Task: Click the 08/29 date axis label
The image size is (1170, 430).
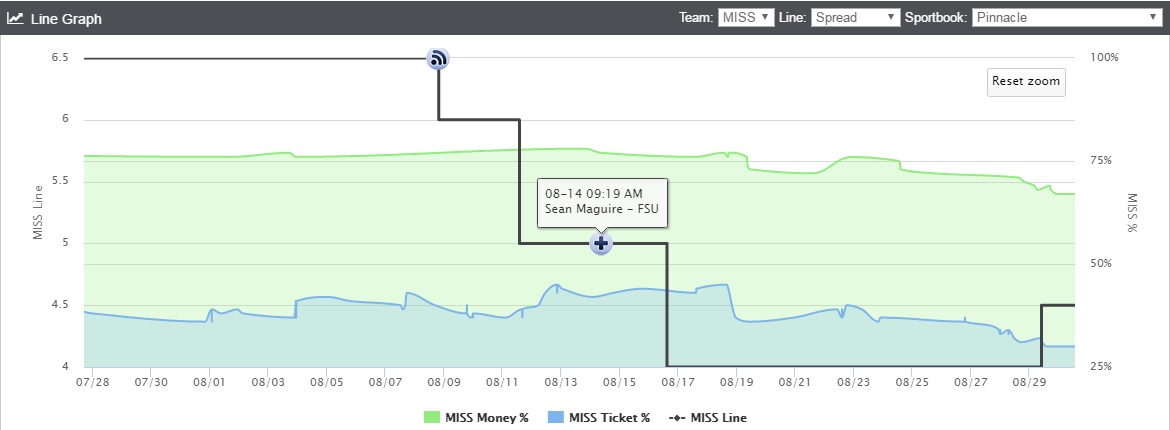Action: click(x=1028, y=381)
